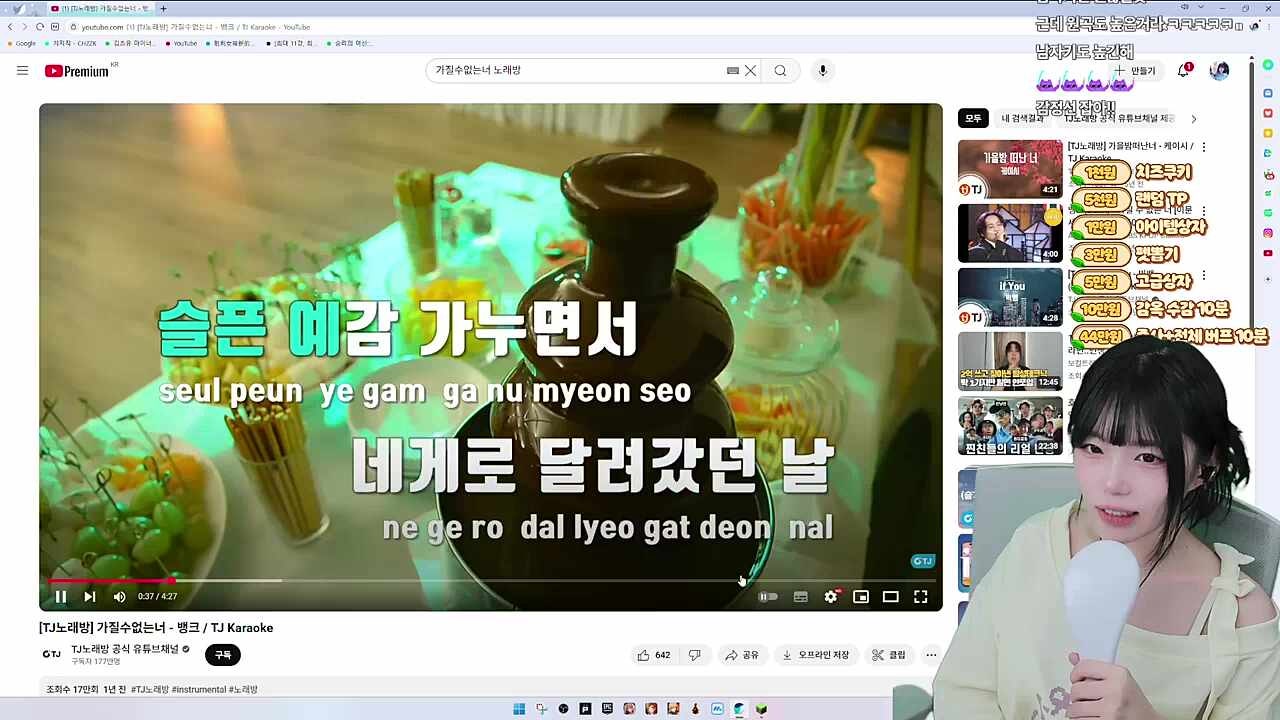
Task: Save offline with 오프라인 저장 button
Action: pyautogui.click(x=815, y=655)
